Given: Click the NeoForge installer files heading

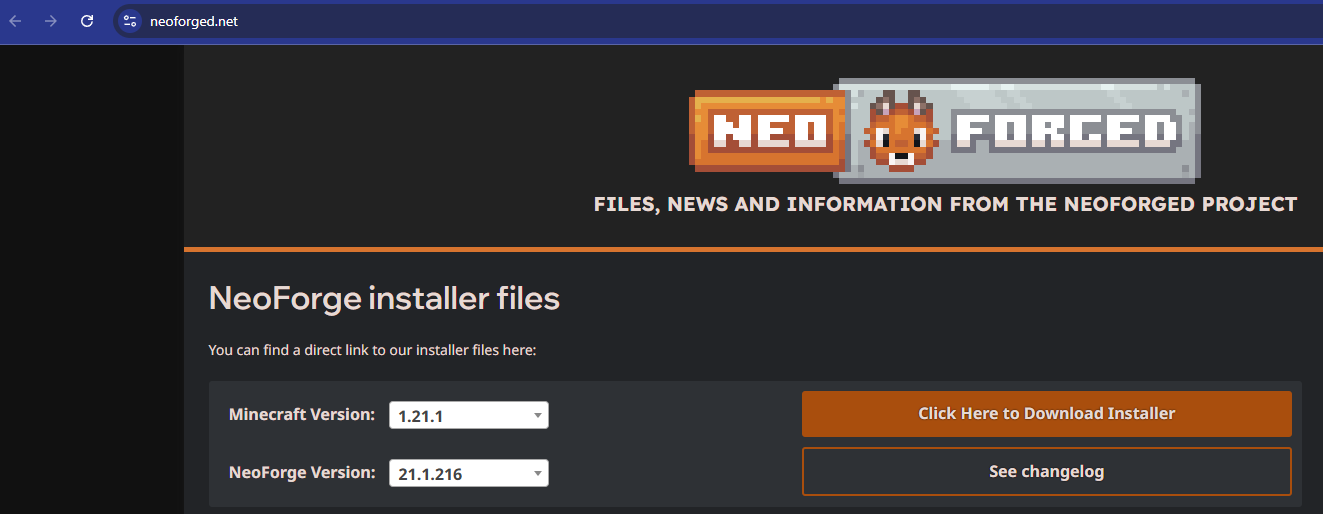Looking at the screenshot, I should (384, 298).
